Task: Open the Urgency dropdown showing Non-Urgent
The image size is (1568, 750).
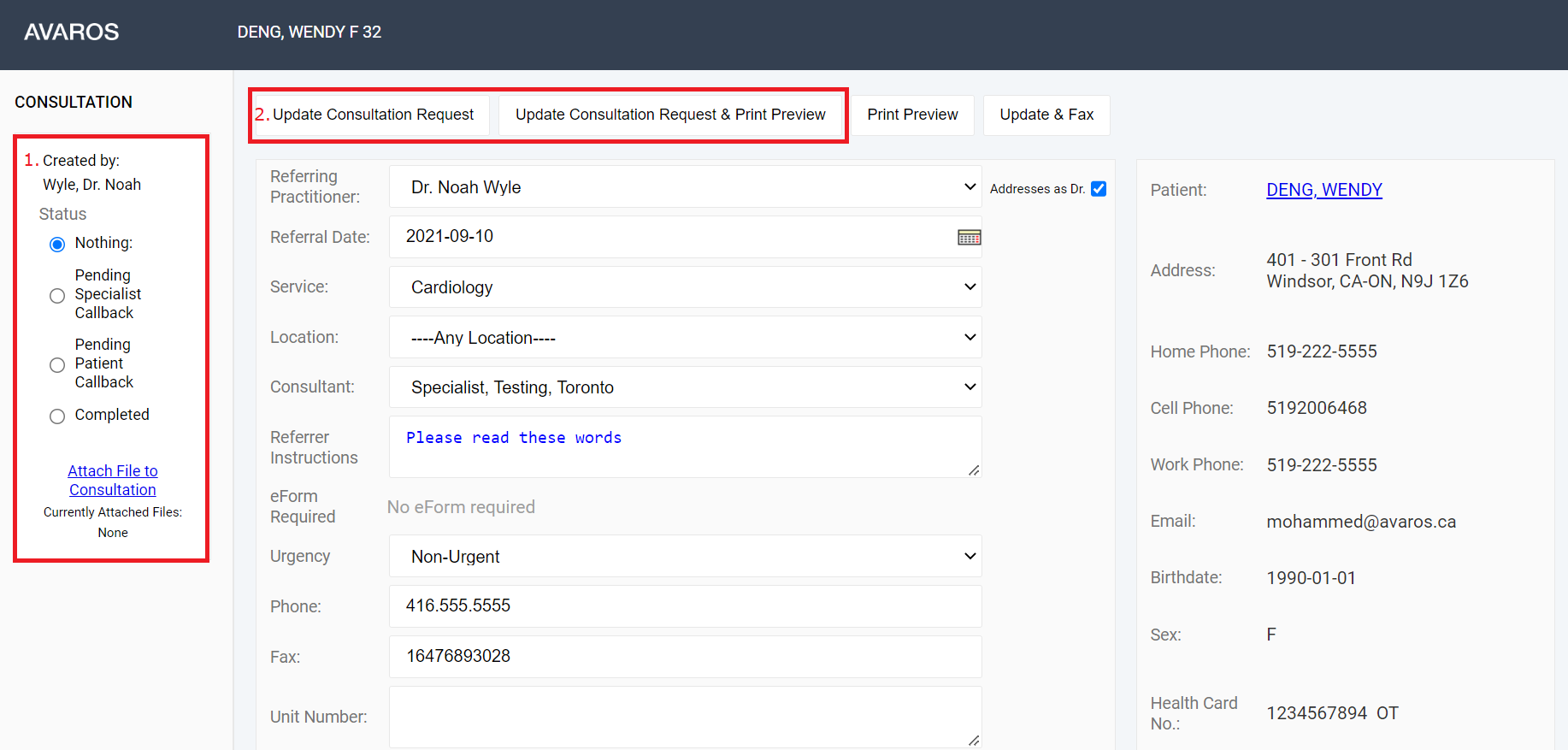Action: coord(685,557)
